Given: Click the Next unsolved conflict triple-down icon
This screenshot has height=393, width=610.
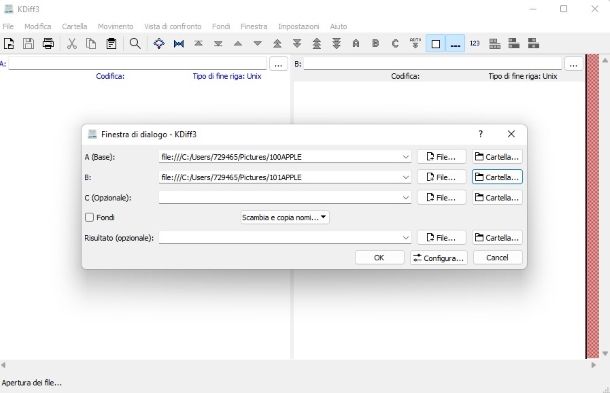Looking at the screenshot, I should (x=337, y=44).
